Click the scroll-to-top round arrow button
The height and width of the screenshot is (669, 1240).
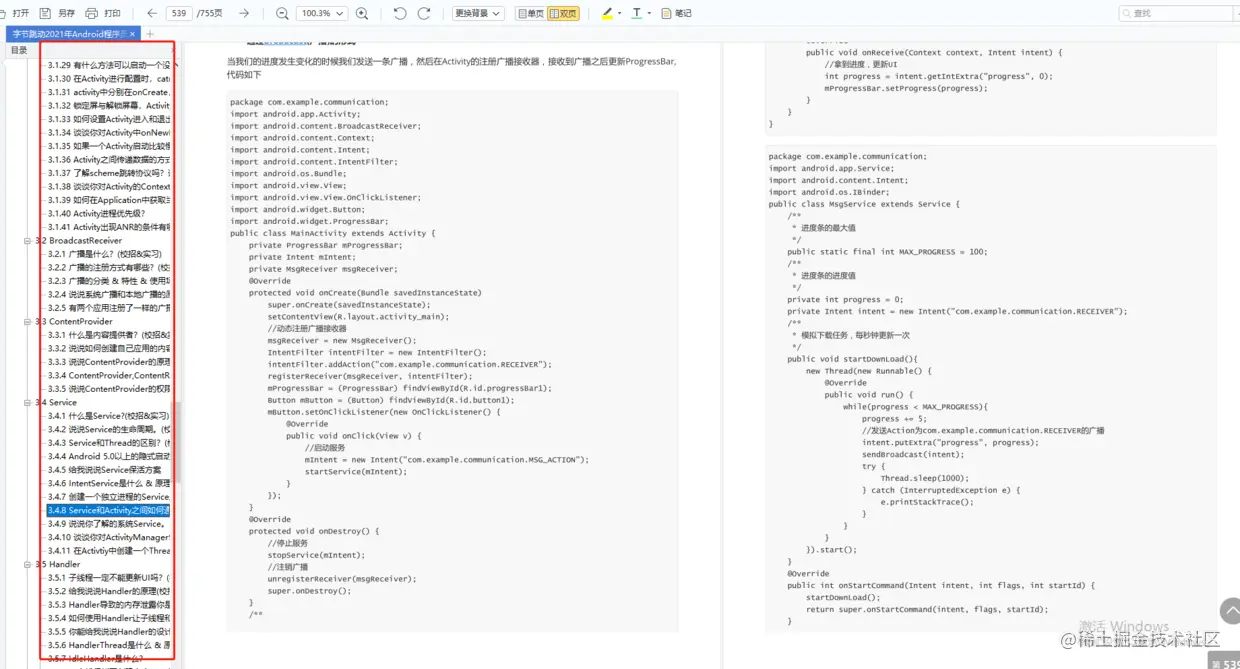pyautogui.click(x=1230, y=611)
